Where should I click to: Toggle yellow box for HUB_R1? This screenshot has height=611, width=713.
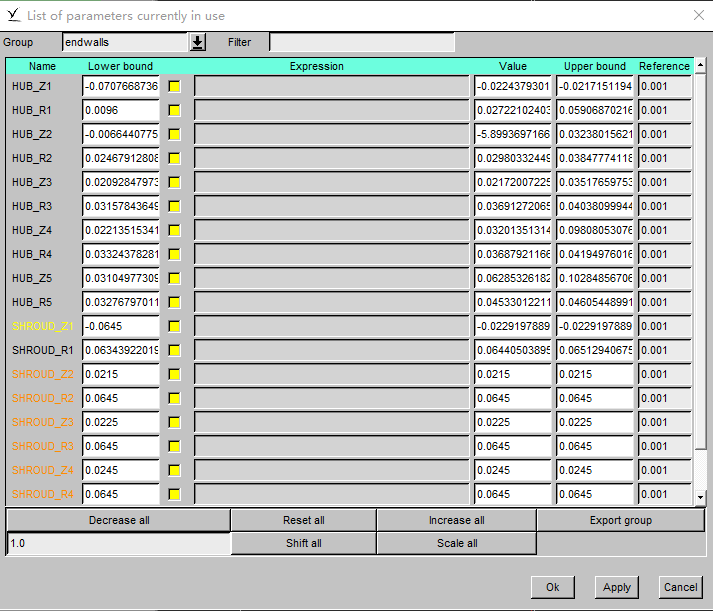click(174, 110)
